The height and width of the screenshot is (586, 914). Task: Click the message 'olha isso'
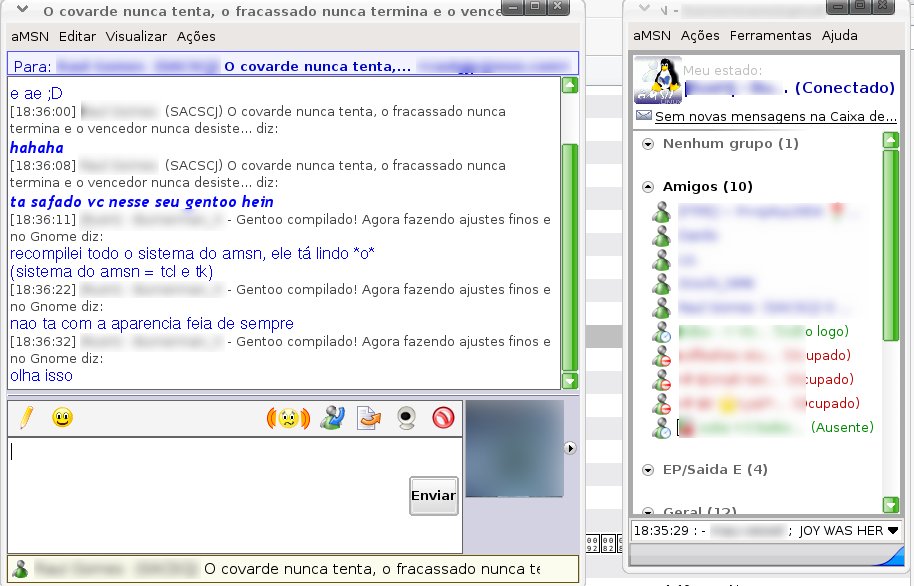41,376
